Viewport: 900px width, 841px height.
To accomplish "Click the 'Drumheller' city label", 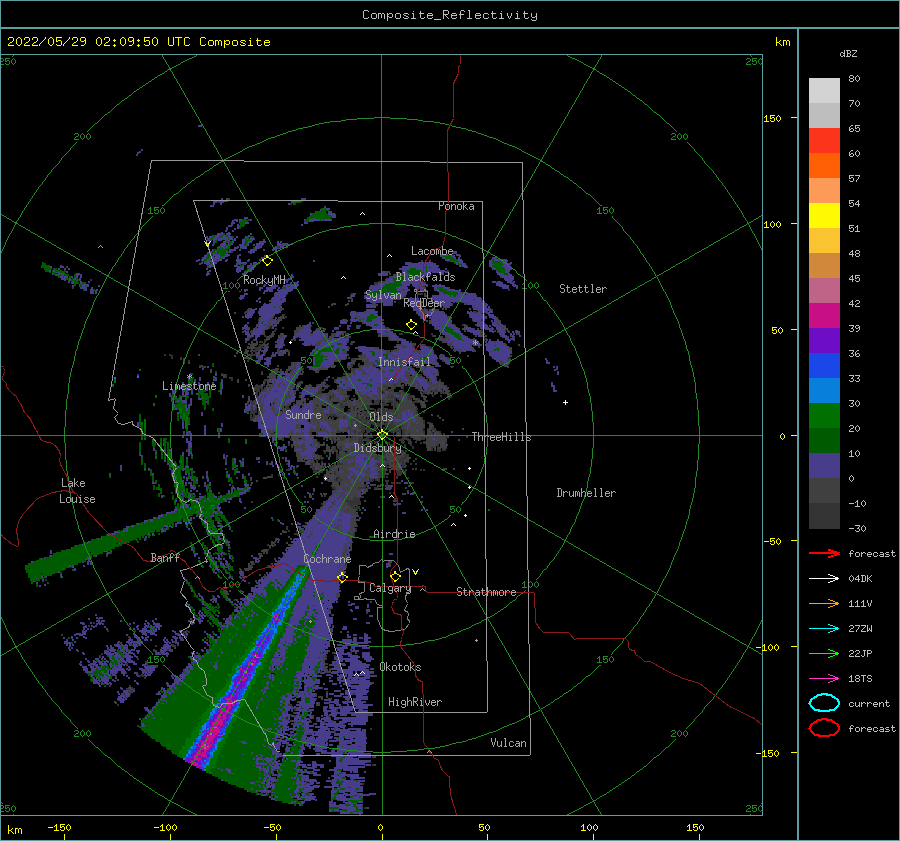I will point(586,493).
